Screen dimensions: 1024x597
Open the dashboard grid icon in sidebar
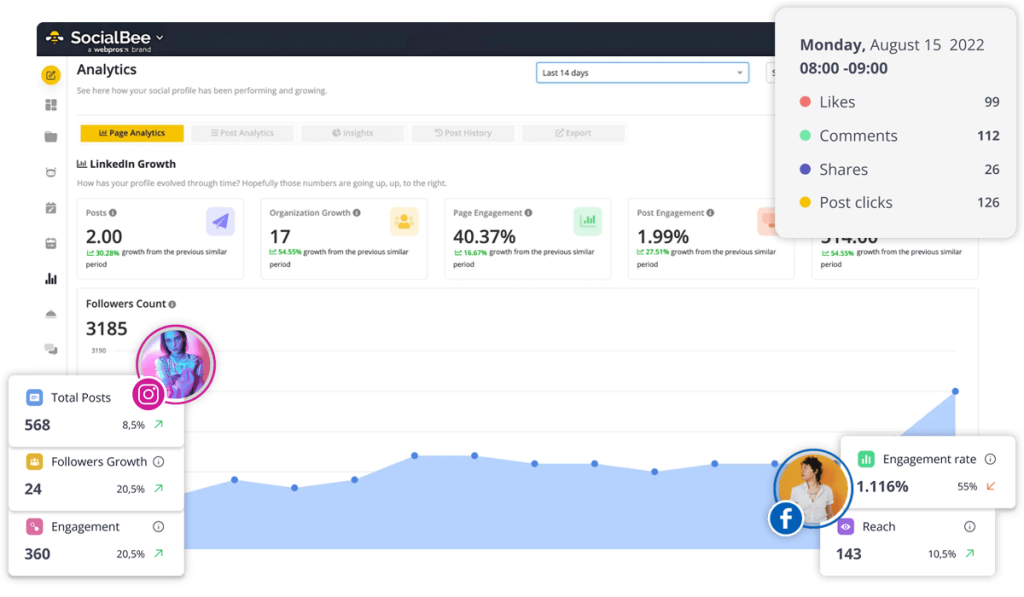pos(51,105)
